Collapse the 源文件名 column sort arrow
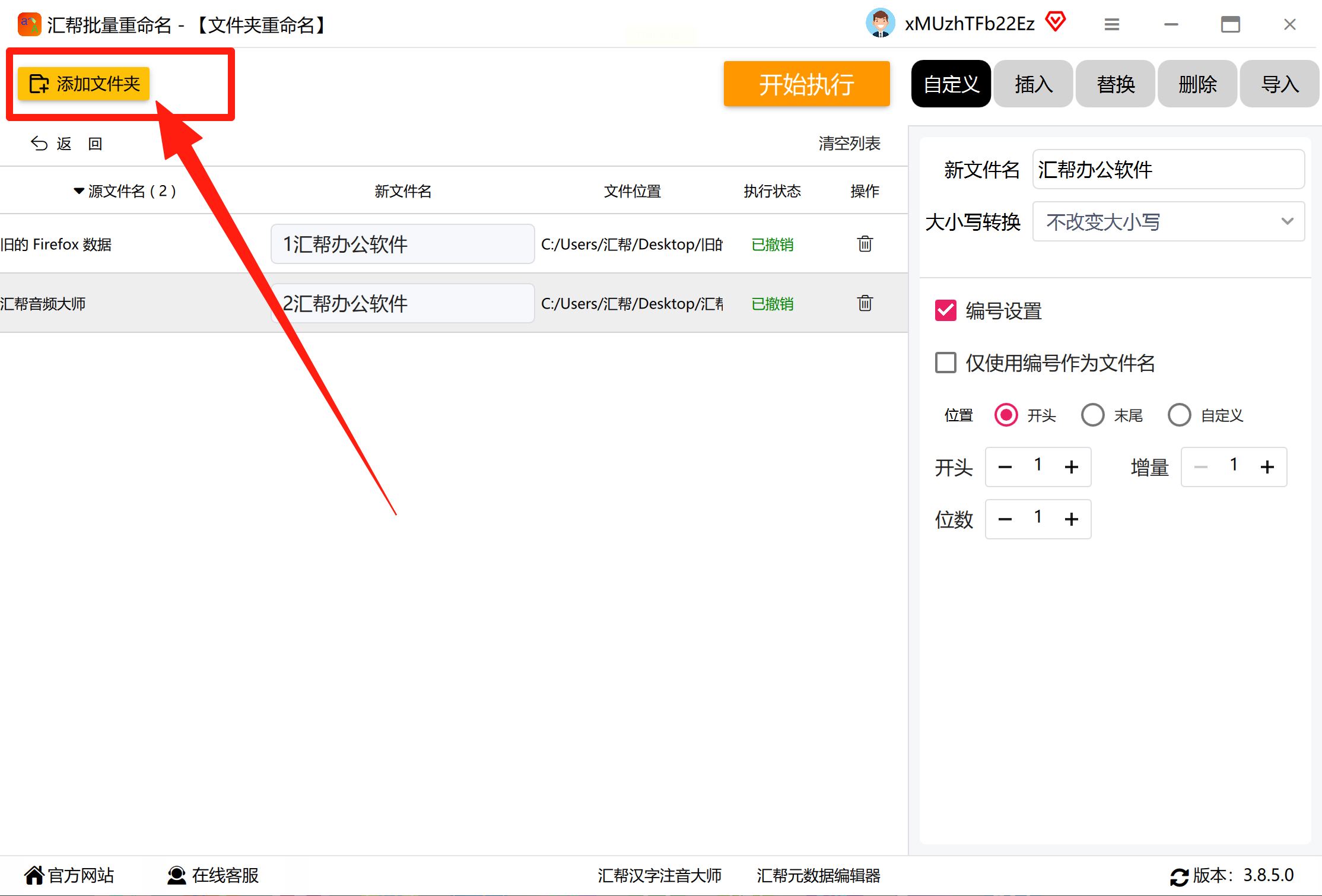 (x=78, y=191)
